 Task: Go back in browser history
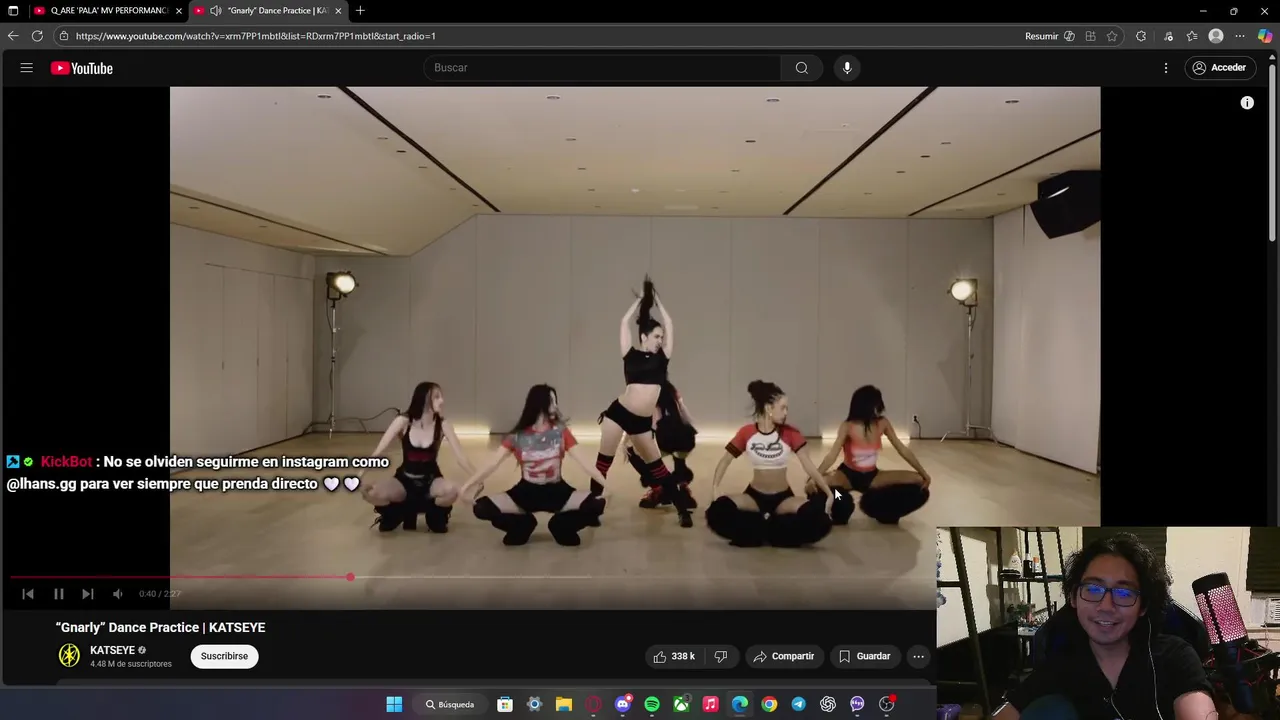click(x=13, y=36)
